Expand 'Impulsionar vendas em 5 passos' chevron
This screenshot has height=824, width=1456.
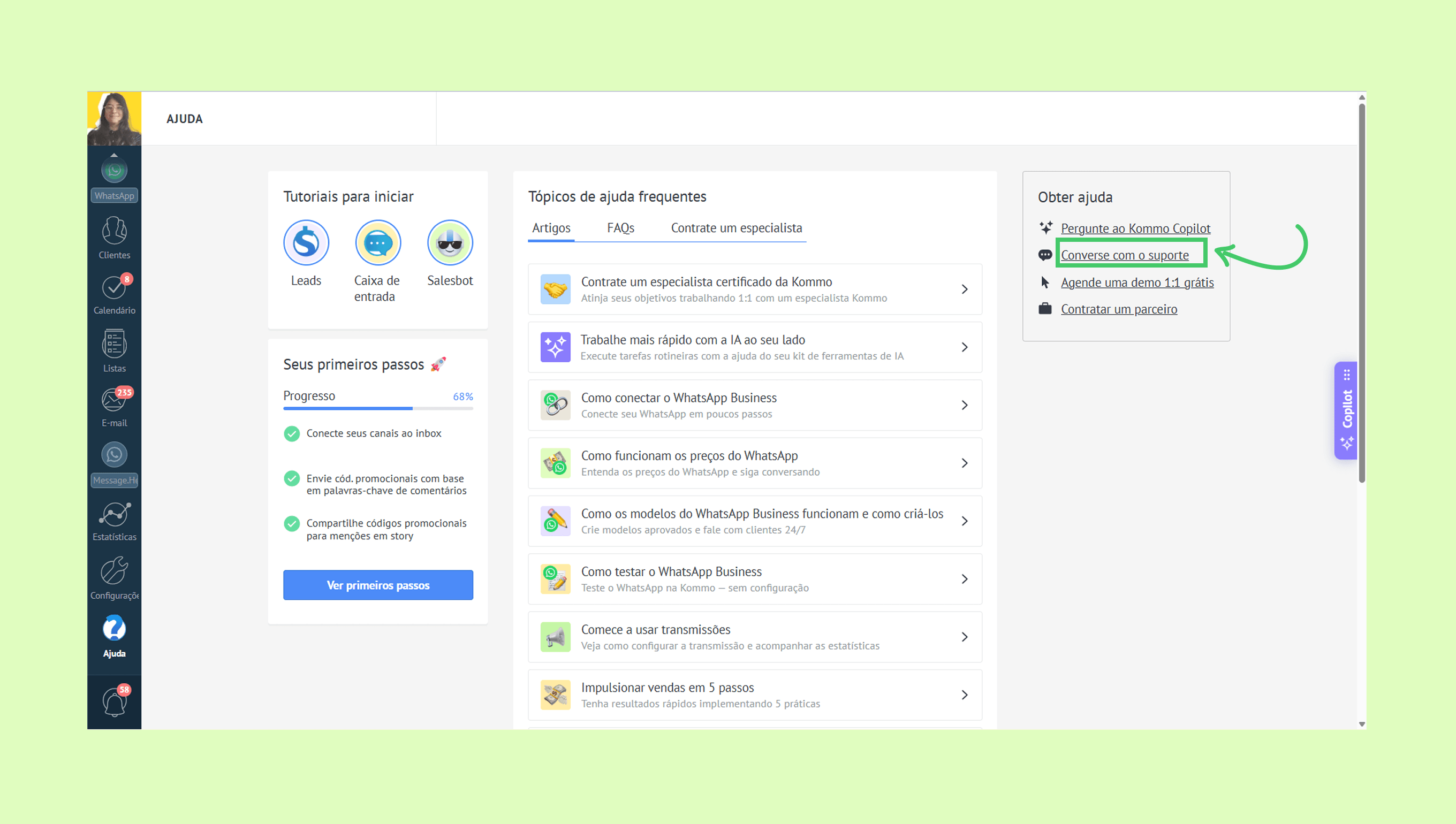(x=964, y=695)
